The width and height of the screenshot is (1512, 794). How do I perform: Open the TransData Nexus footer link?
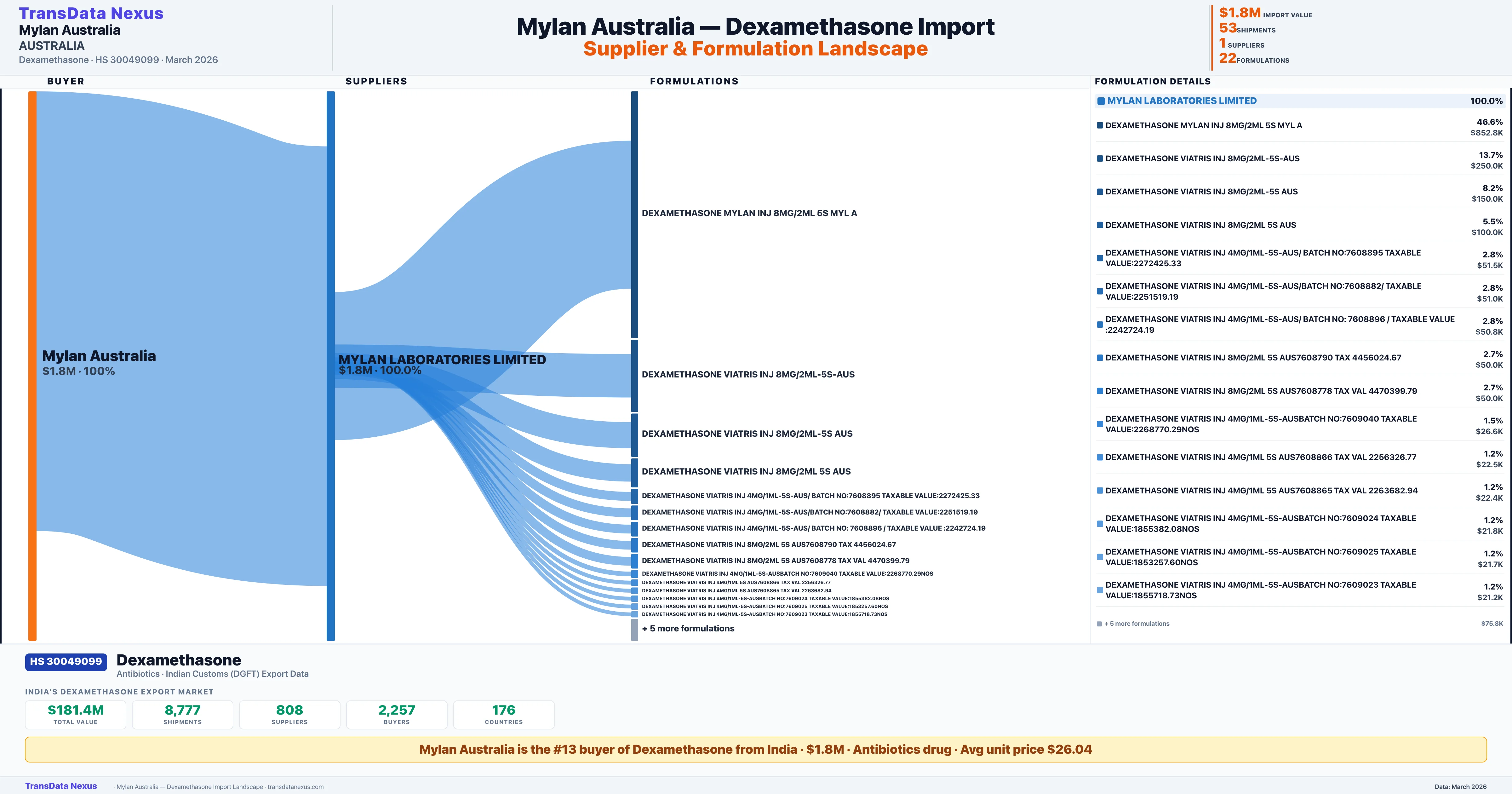pos(60,786)
